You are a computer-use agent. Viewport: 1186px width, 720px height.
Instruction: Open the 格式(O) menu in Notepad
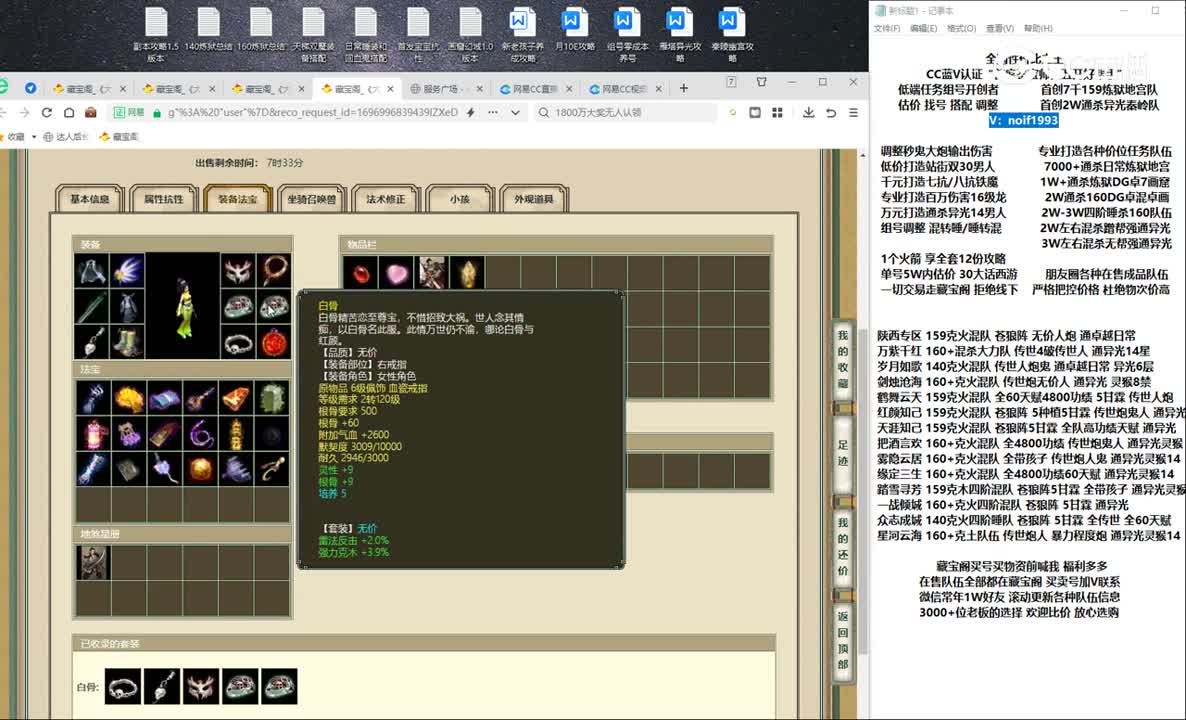[961, 29]
